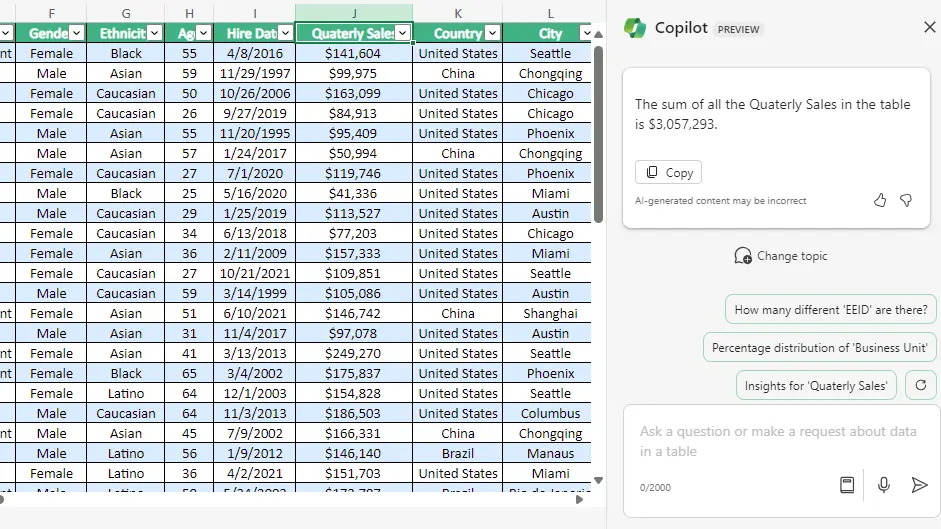Click the spreadsheet vertical scrollbar
This screenshot has width=941, height=529.
pos(598,130)
